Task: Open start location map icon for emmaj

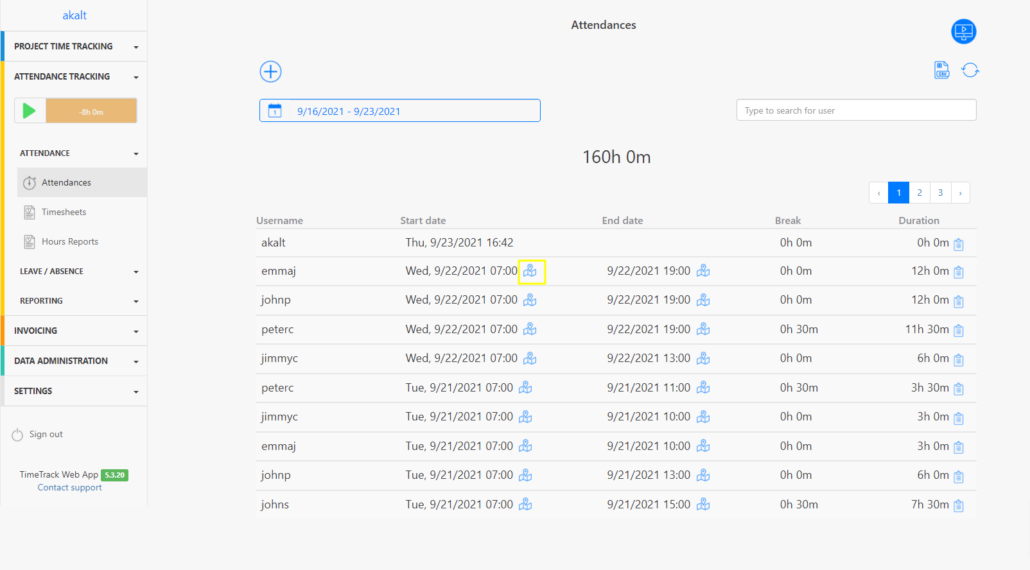Action: 530,271
